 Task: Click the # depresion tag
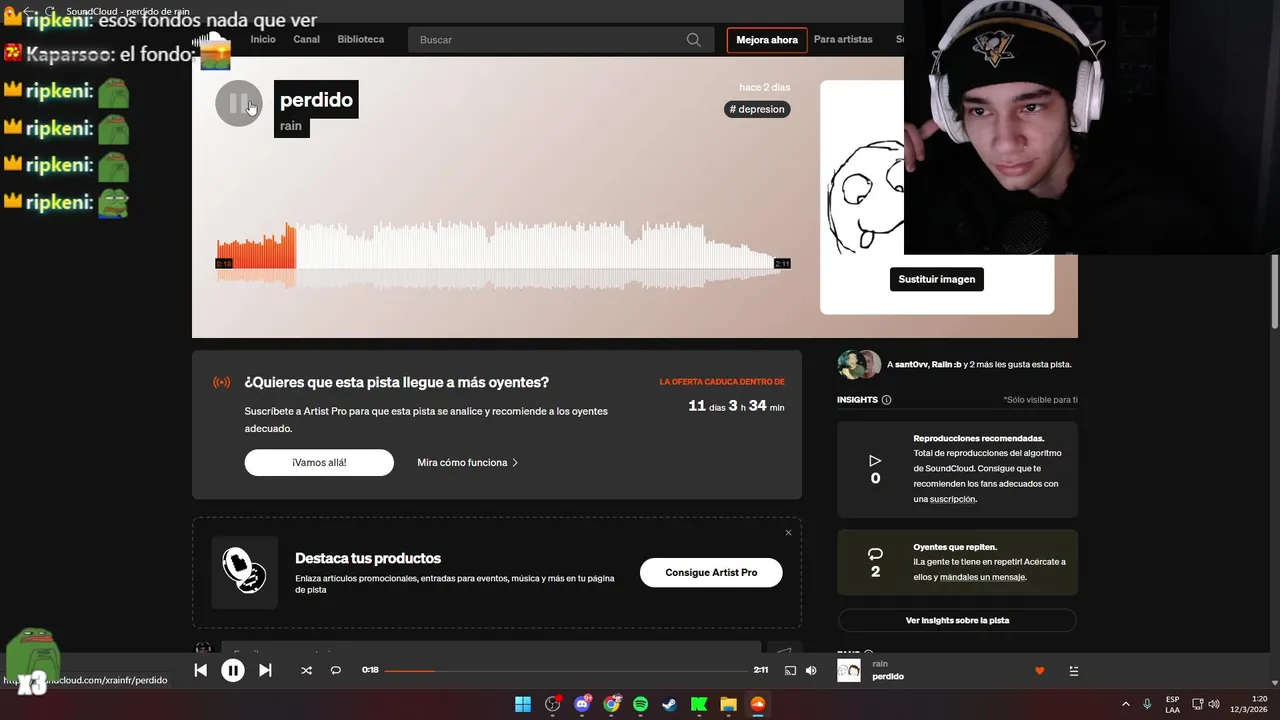(757, 109)
